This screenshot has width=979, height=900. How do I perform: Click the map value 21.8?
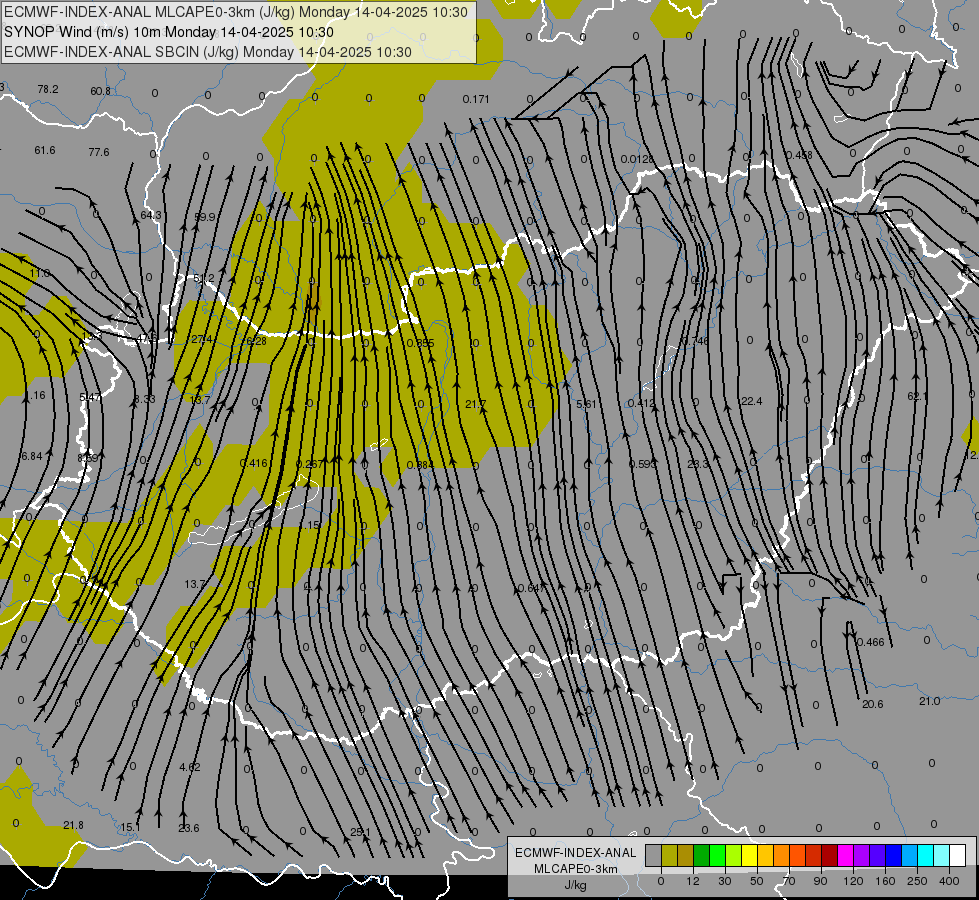[x=74, y=825]
